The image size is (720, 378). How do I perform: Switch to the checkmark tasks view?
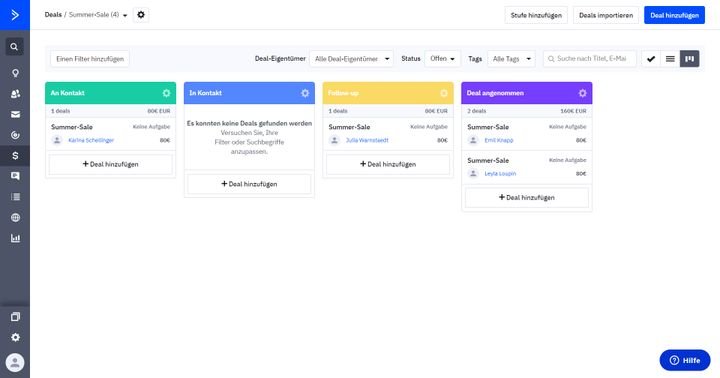(651, 59)
